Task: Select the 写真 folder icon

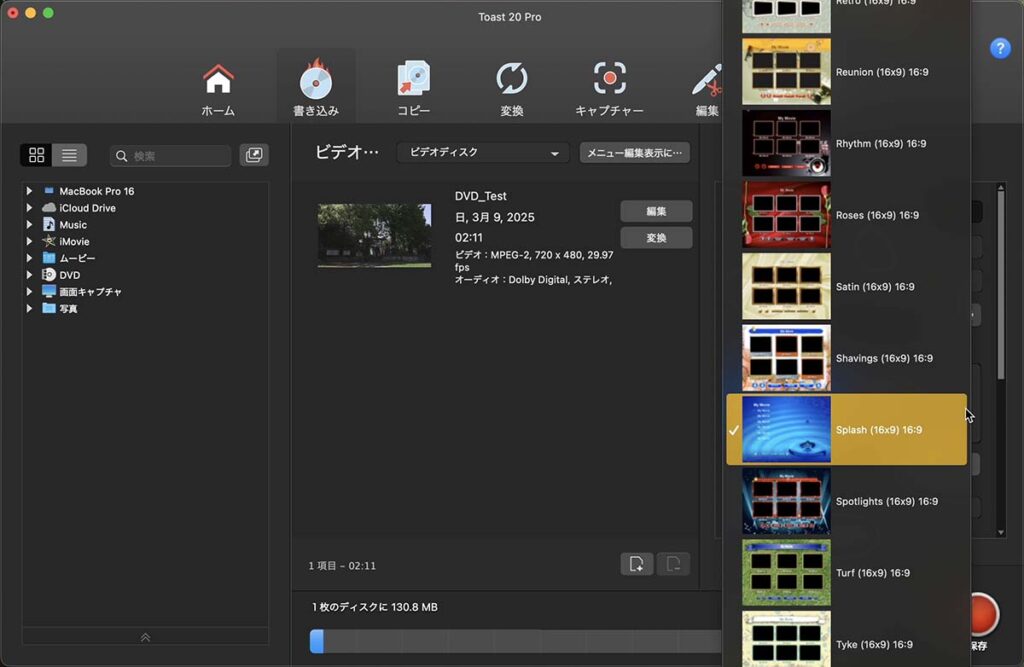Action: coord(49,308)
